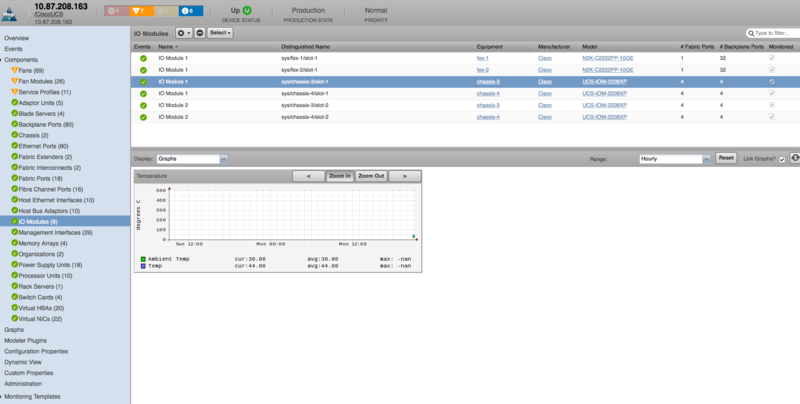The width and height of the screenshot is (800, 404).
Task: Collapse the Components tree section
Action: point(2,60)
